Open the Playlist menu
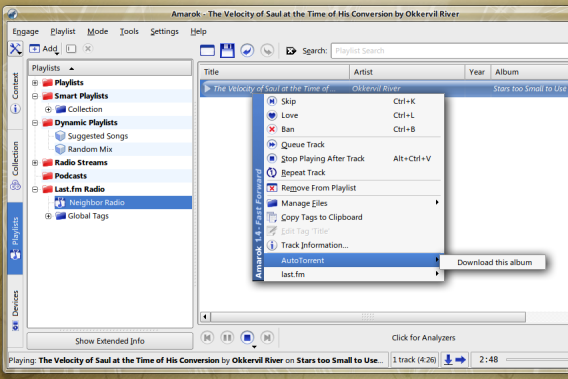The height and width of the screenshot is (379, 568). click(63, 32)
